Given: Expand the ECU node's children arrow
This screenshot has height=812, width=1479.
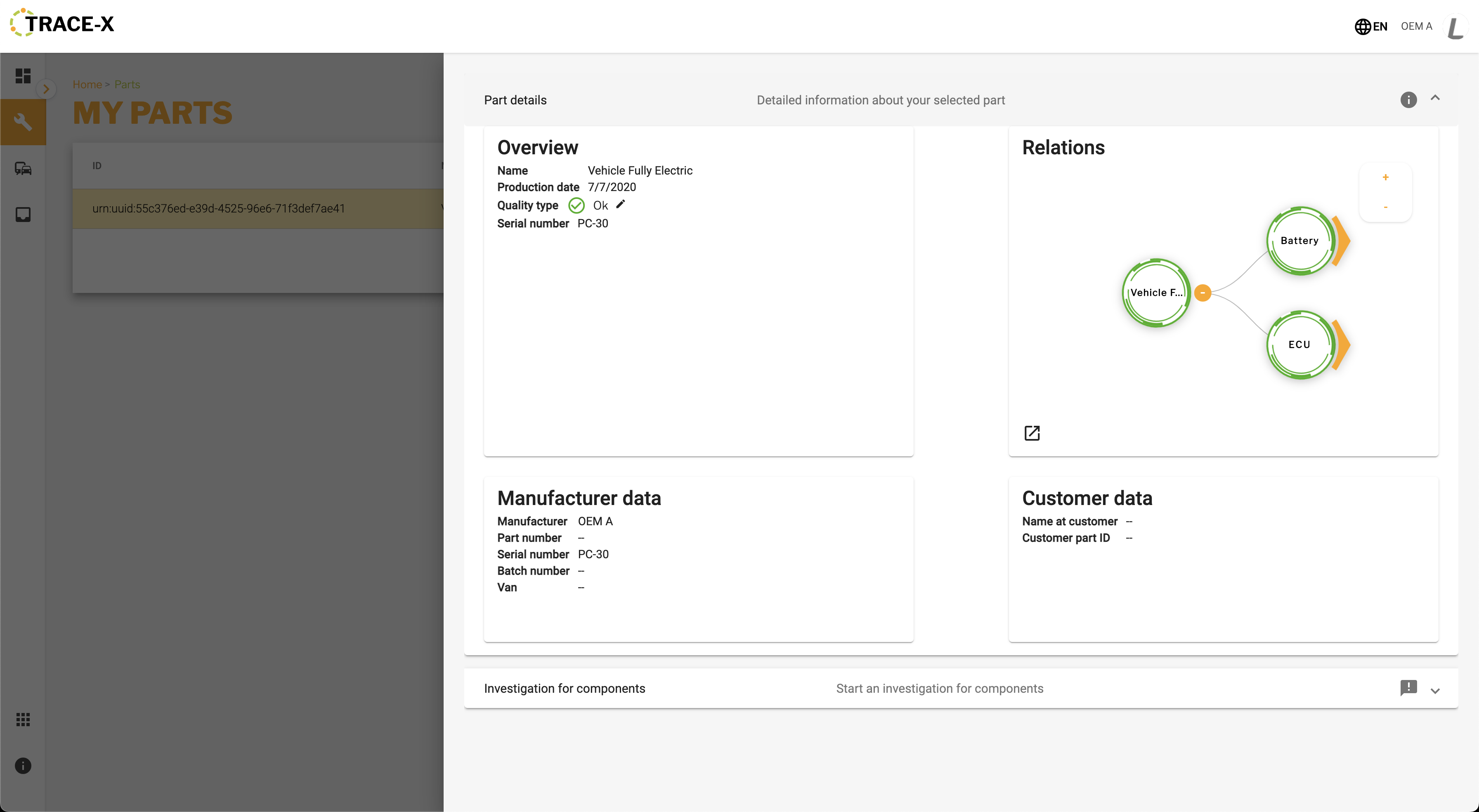Looking at the screenshot, I should coord(1342,345).
